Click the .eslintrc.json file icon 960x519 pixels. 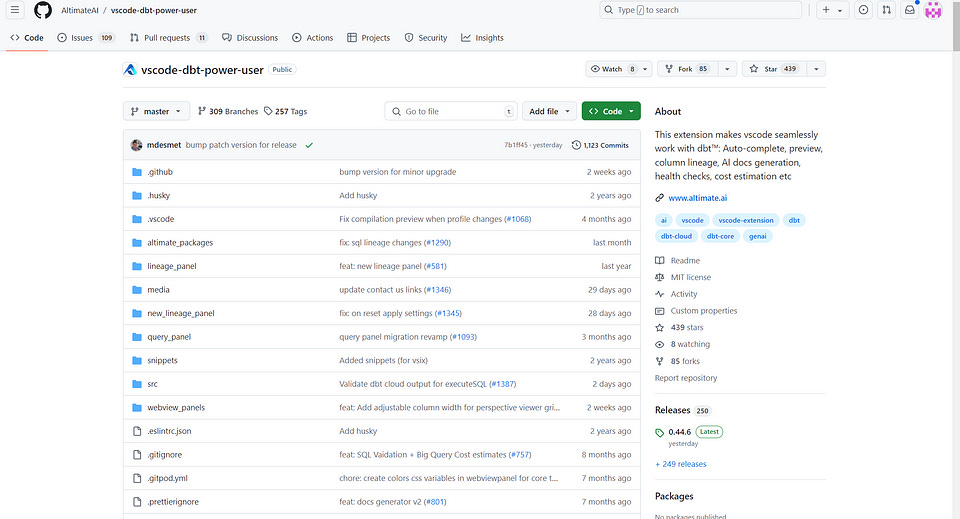coord(137,431)
